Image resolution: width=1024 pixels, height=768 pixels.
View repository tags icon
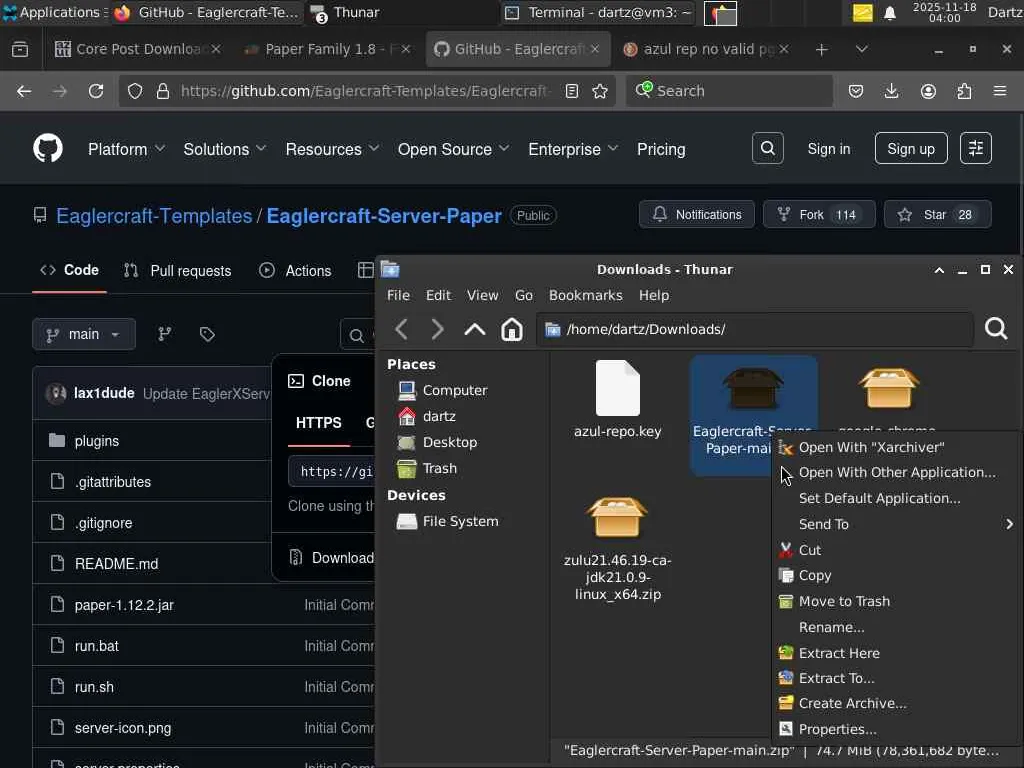click(207, 334)
